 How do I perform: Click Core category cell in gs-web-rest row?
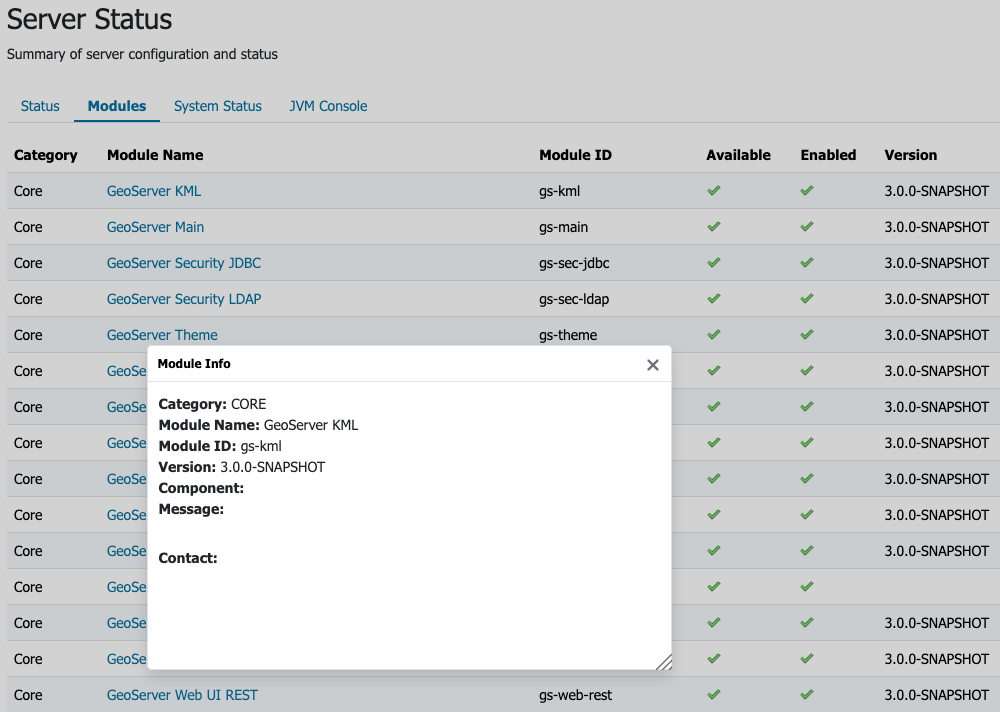click(x=28, y=695)
